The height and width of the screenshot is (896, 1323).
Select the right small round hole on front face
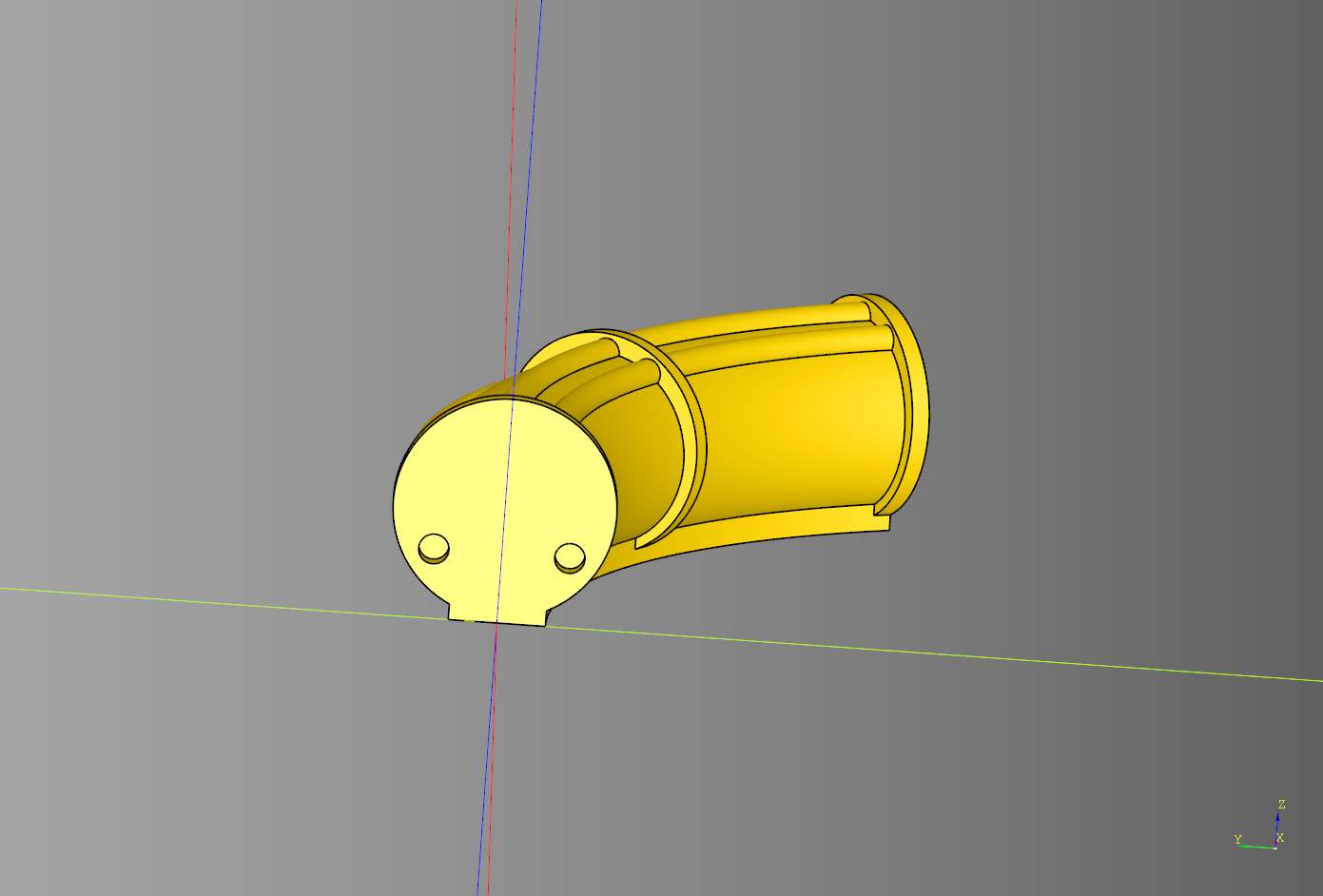coord(570,556)
